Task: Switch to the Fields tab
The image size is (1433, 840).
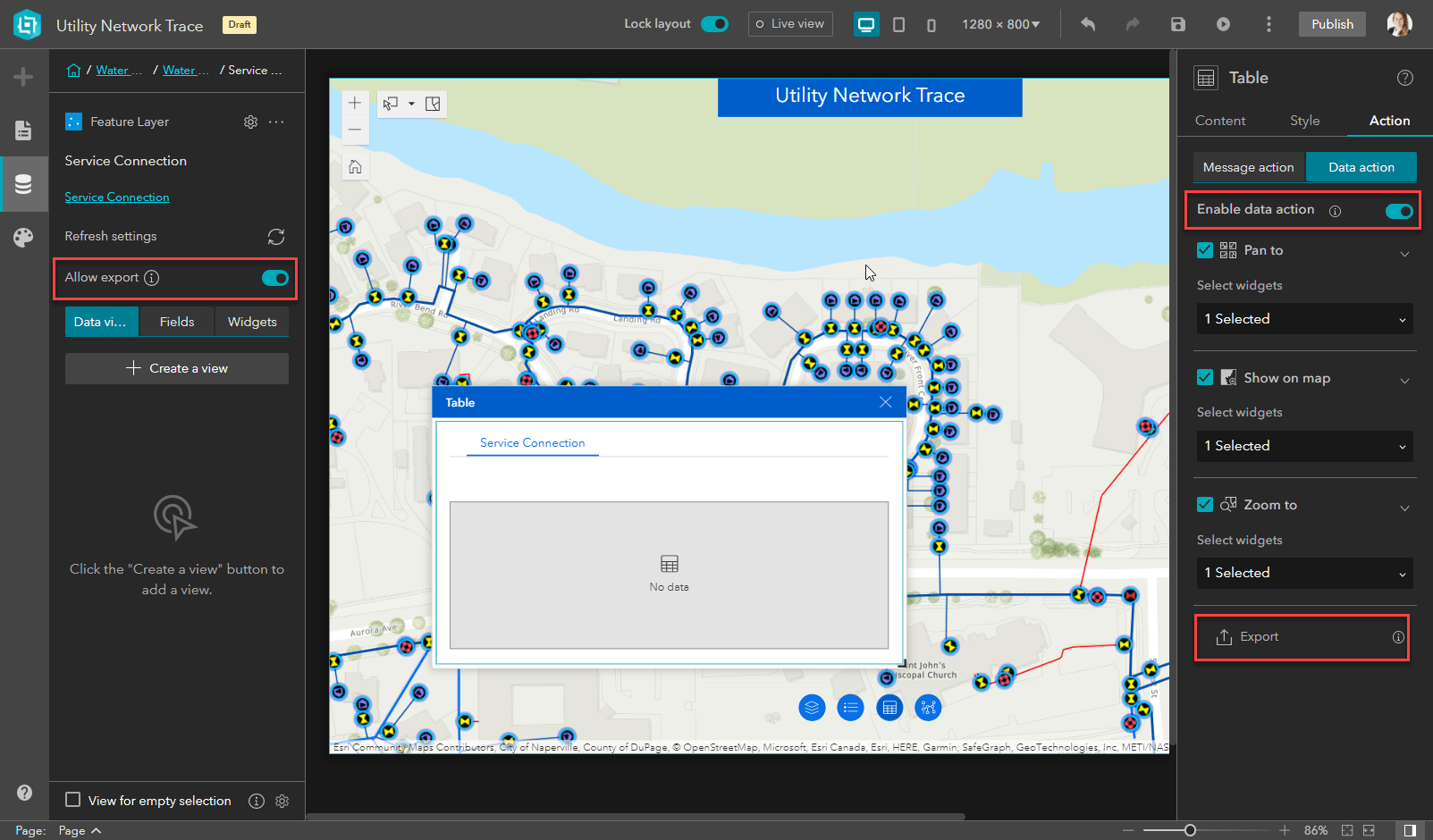Action: pyautogui.click(x=176, y=321)
